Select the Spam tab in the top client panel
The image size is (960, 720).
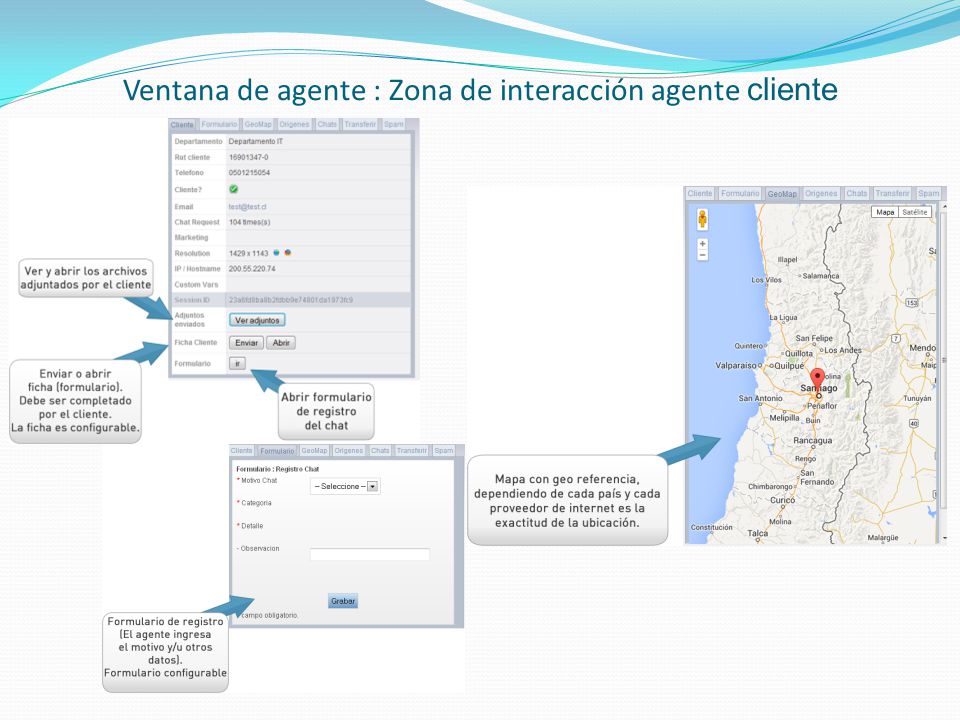tap(394, 124)
